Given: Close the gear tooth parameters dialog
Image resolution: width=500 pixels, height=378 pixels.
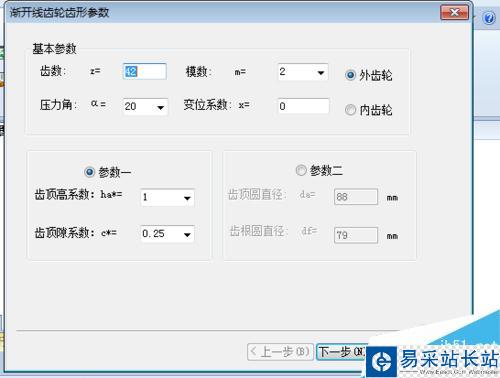Looking at the screenshot, I should click(x=454, y=13).
